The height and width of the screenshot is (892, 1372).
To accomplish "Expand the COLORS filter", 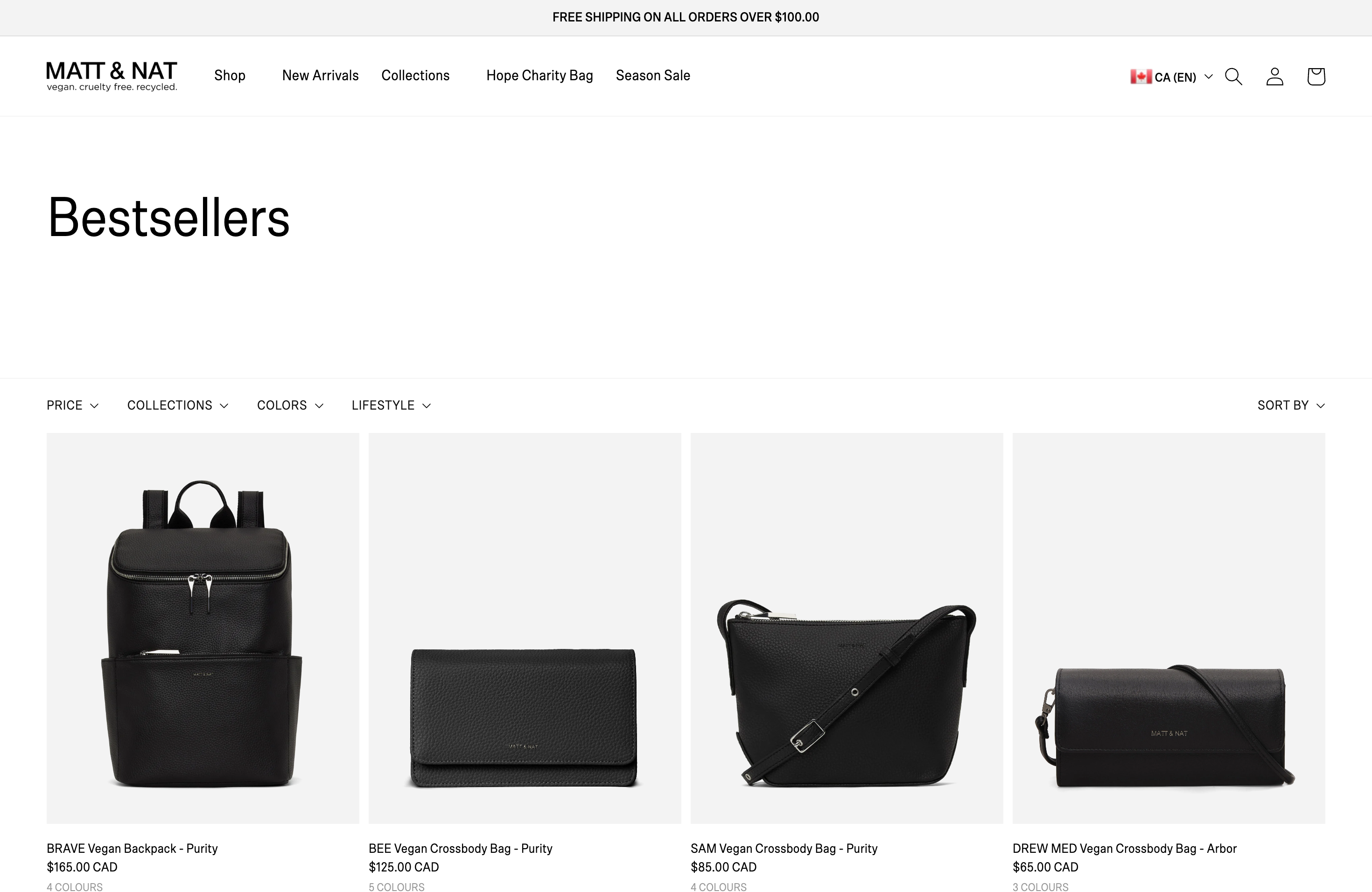I will pyautogui.click(x=290, y=405).
